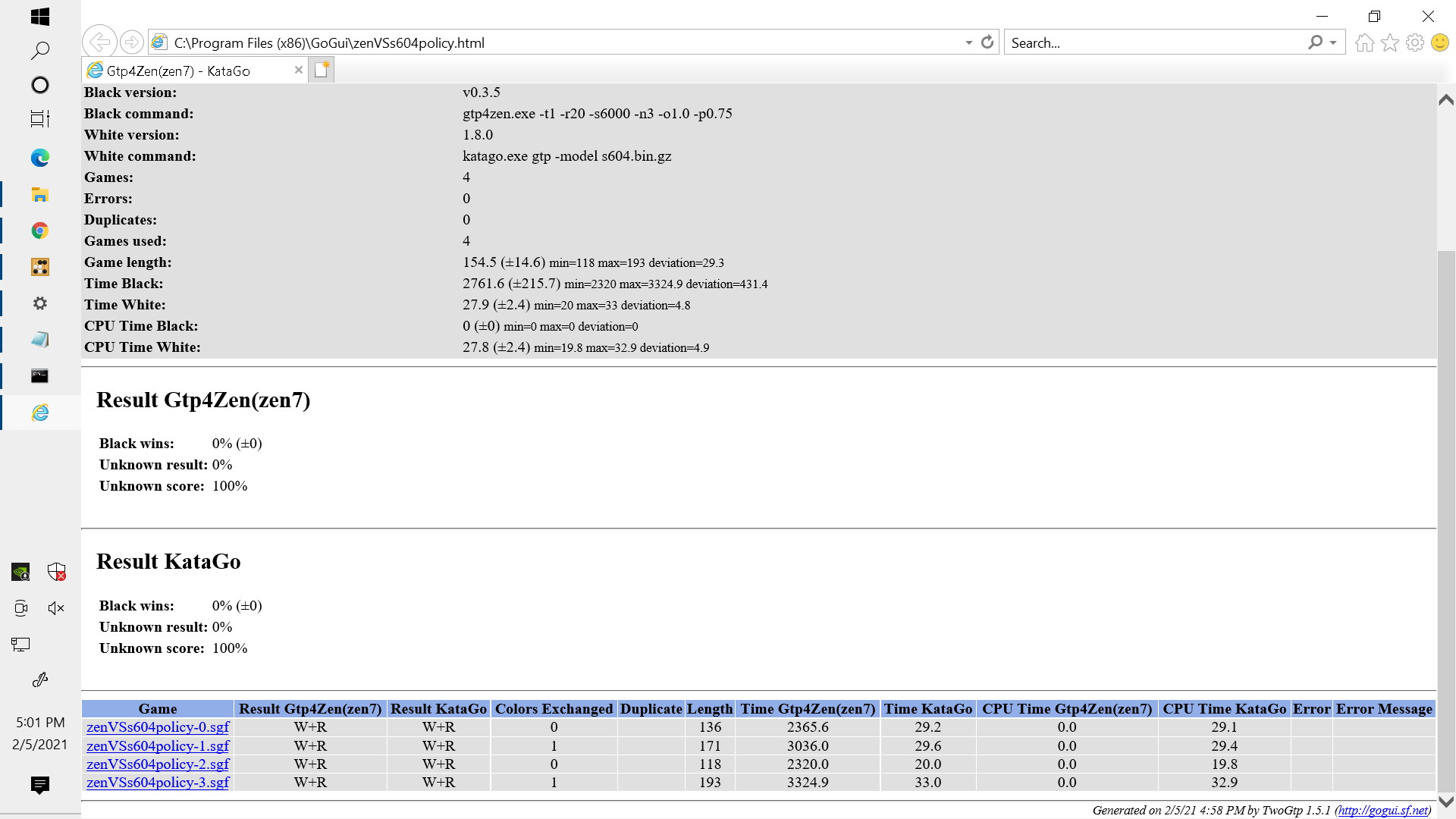Image resolution: width=1456 pixels, height=819 pixels.
Task: Open Google Chrome from the taskbar
Action: tap(40, 231)
